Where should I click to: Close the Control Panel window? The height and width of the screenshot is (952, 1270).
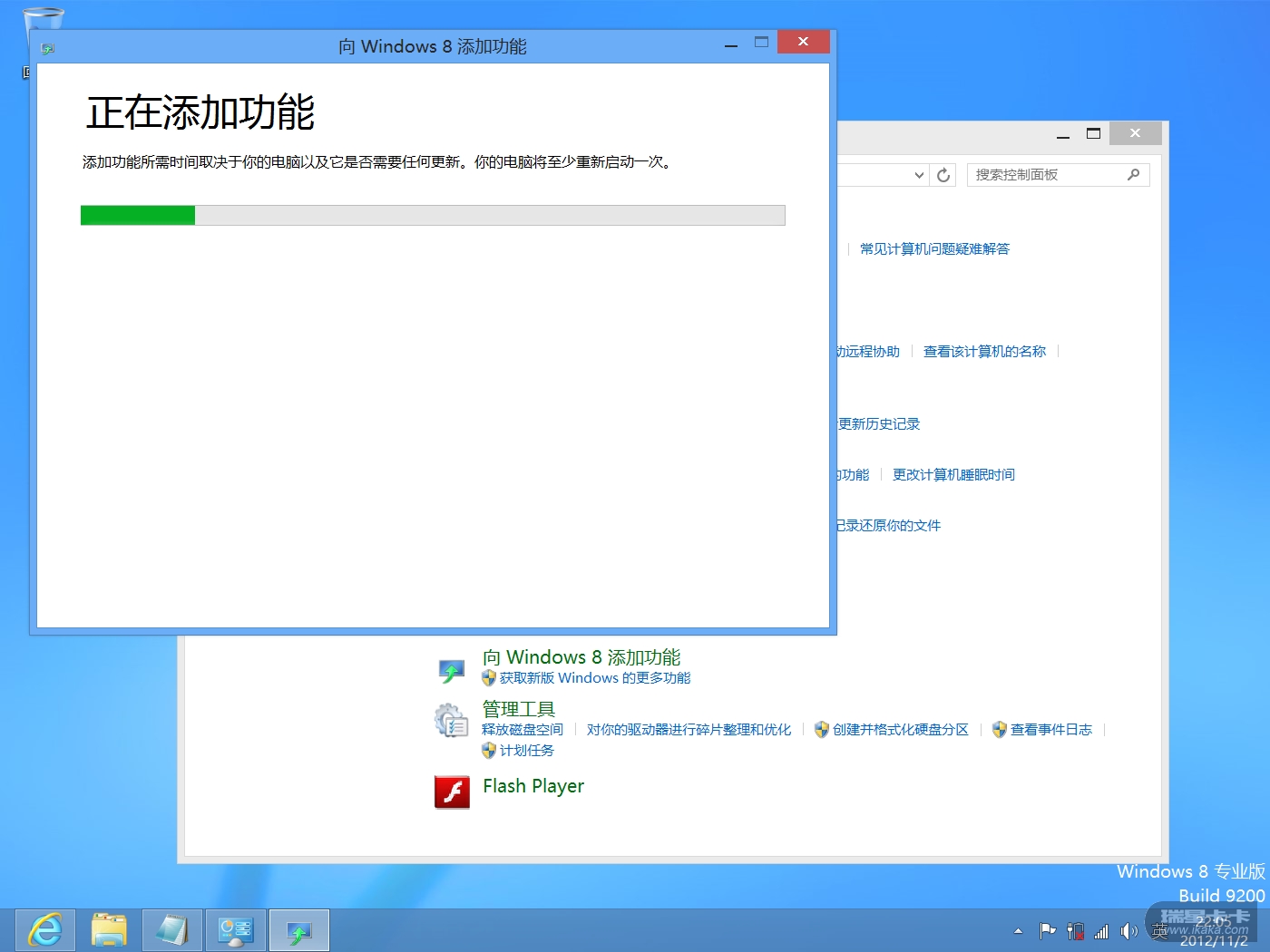1135,133
